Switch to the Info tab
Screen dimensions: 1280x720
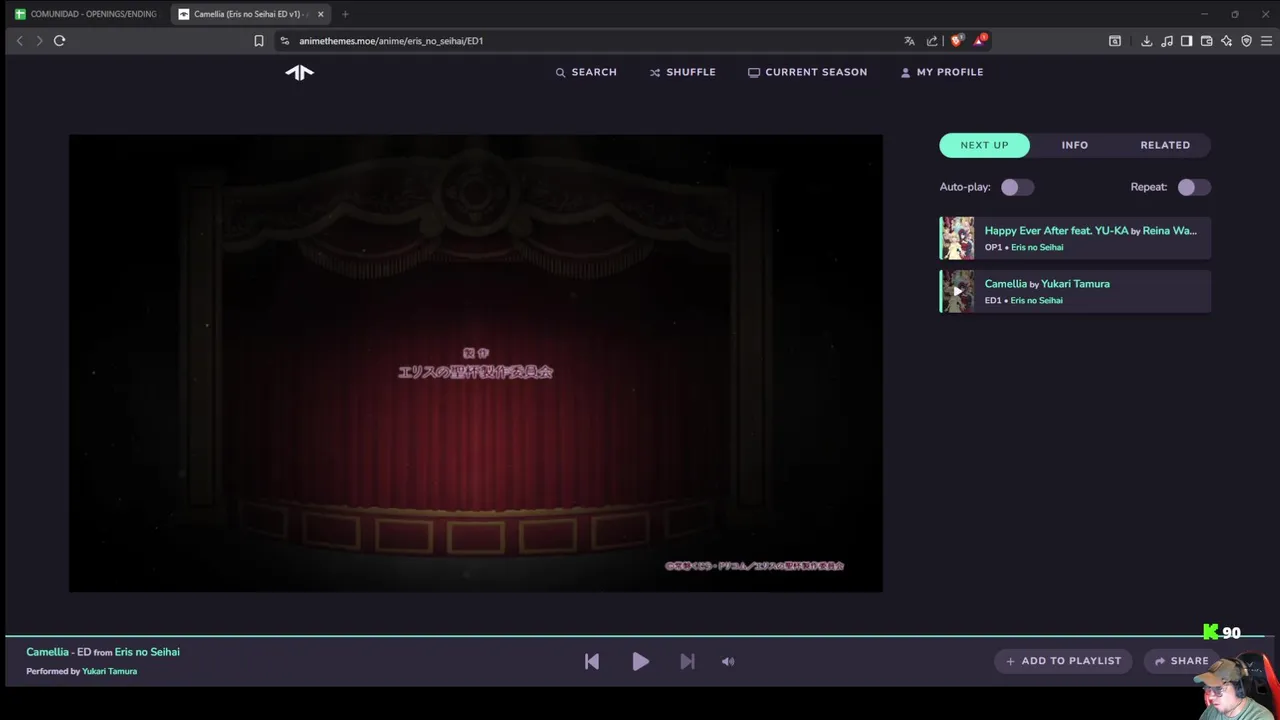tap(1074, 145)
